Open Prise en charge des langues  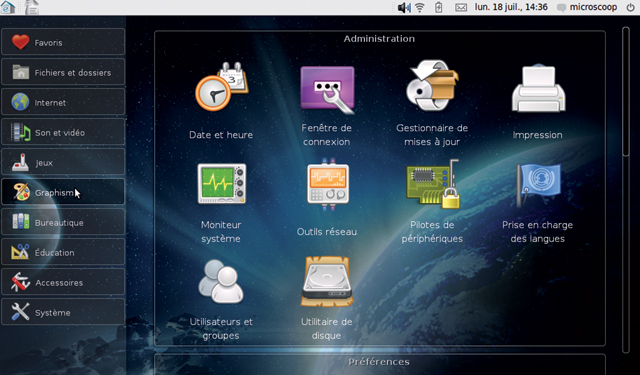(538, 203)
